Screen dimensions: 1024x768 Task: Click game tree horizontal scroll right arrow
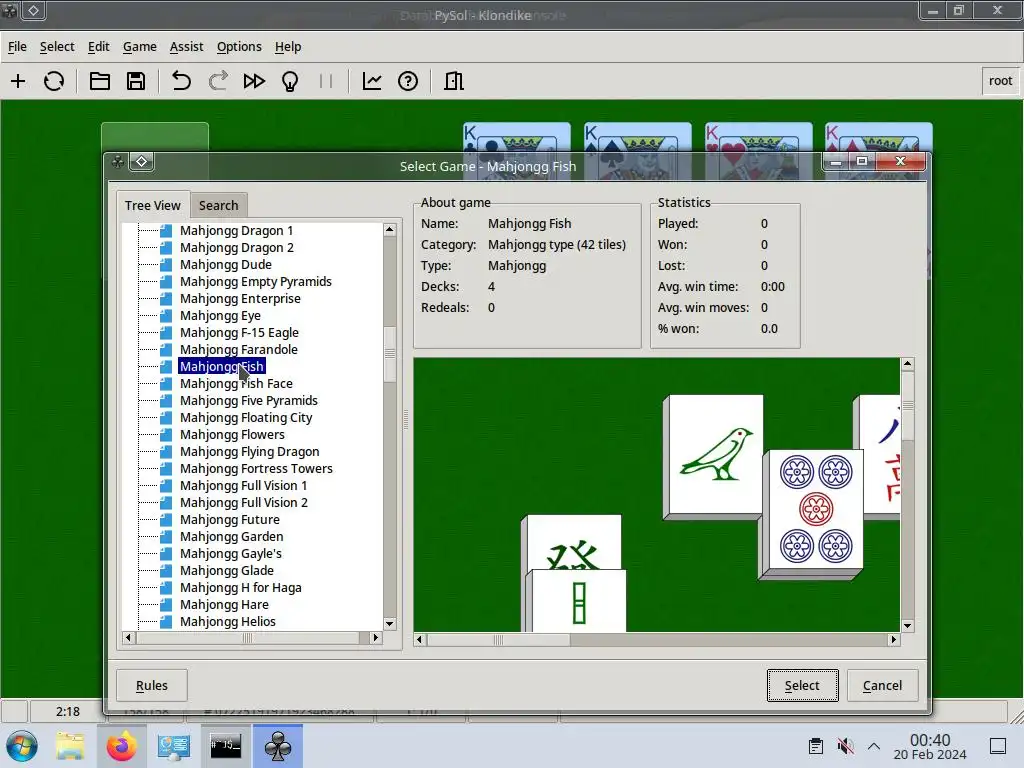pyautogui.click(x=376, y=637)
